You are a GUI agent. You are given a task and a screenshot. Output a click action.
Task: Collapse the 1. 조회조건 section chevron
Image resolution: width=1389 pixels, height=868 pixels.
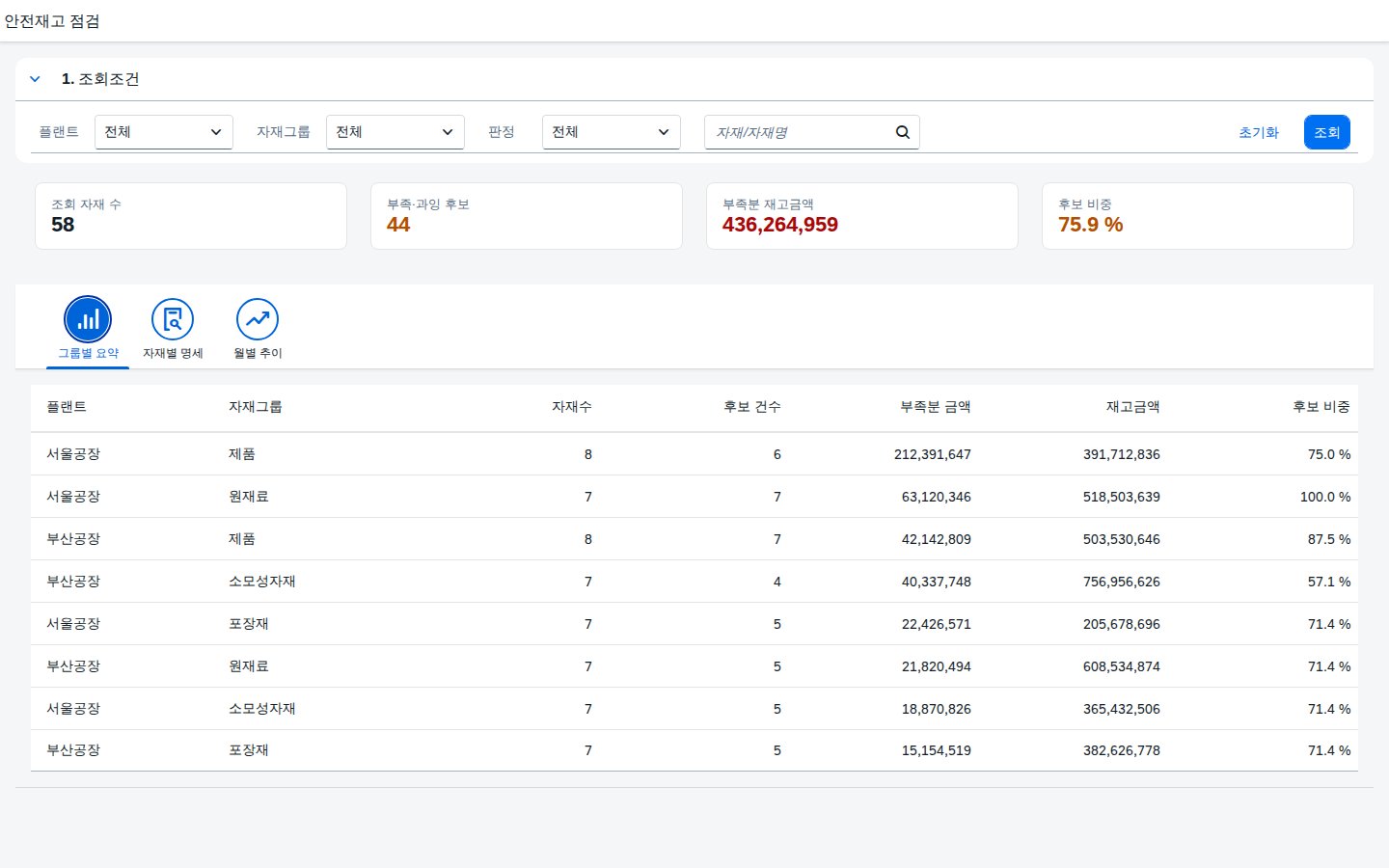click(x=35, y=79)
